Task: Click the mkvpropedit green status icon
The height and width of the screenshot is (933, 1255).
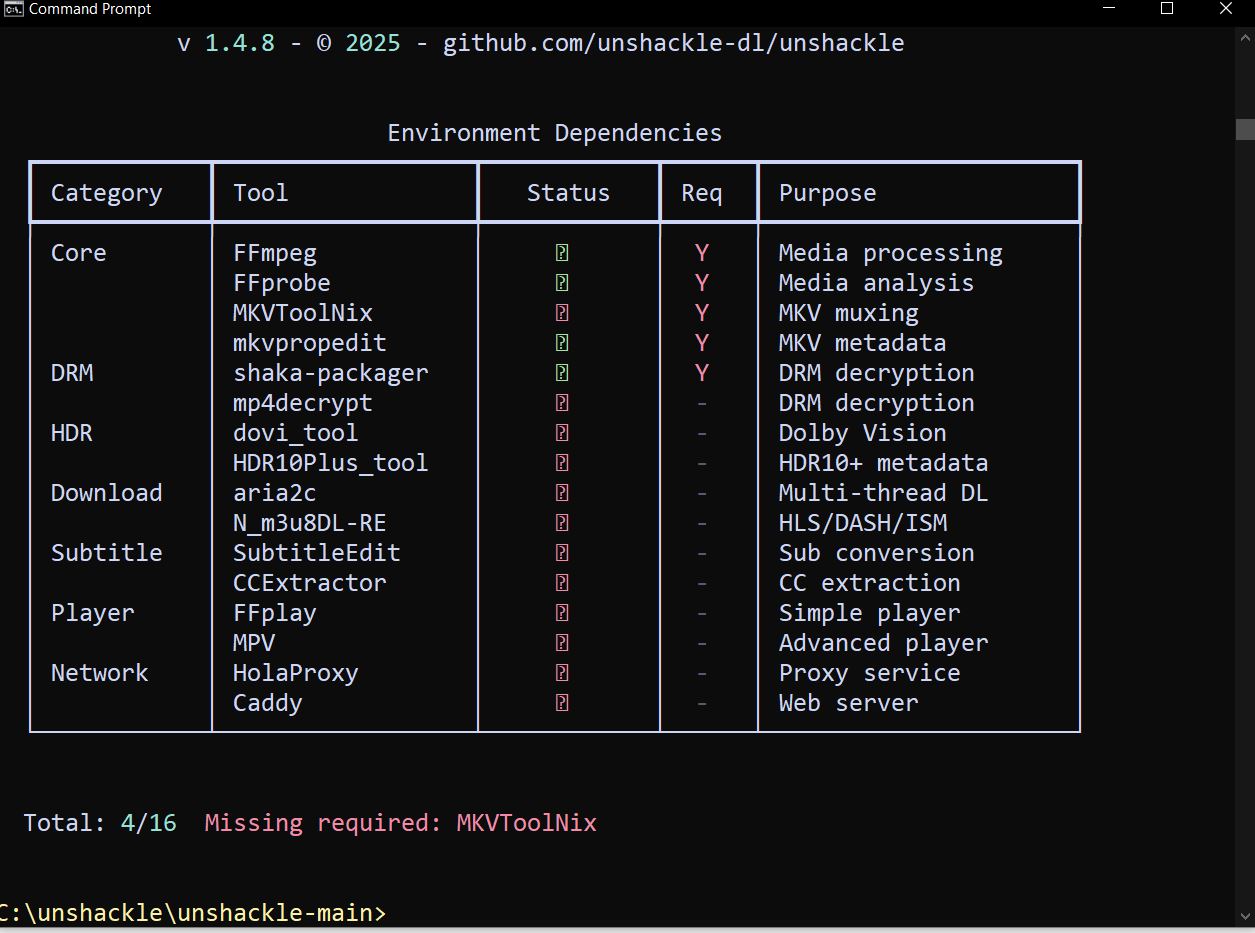Action: tap(562, 343)
